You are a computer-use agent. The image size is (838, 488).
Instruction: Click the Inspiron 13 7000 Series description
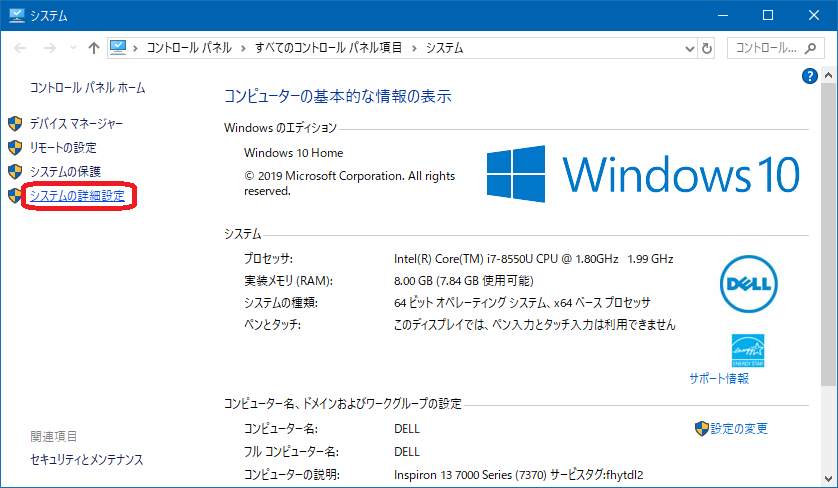(x=518, y=475)
